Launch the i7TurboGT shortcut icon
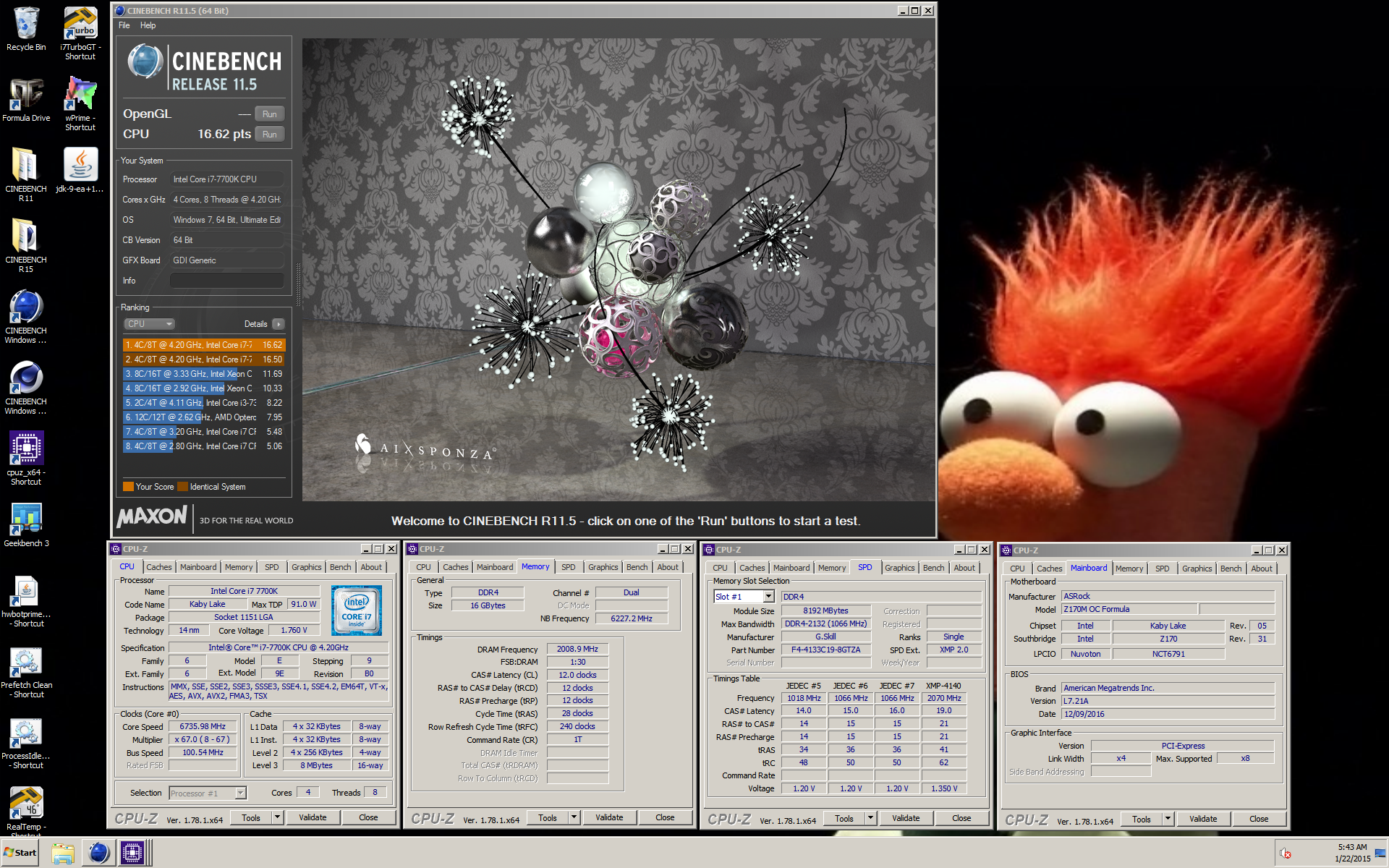The image size is (1389, 868). coord(80,33)
